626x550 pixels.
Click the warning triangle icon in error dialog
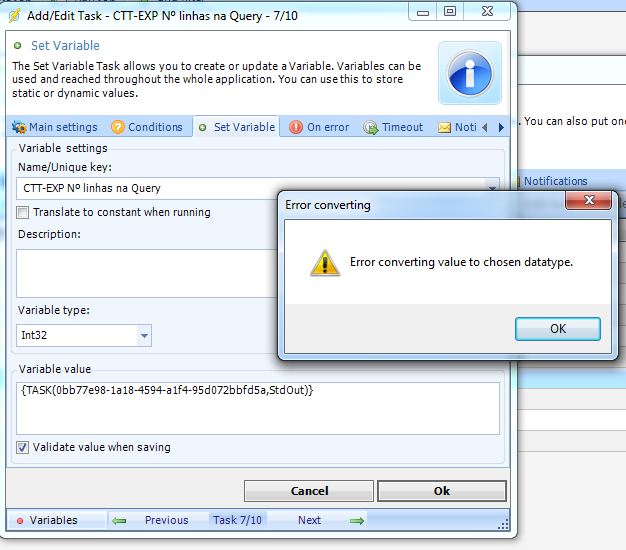coord(324,263)
